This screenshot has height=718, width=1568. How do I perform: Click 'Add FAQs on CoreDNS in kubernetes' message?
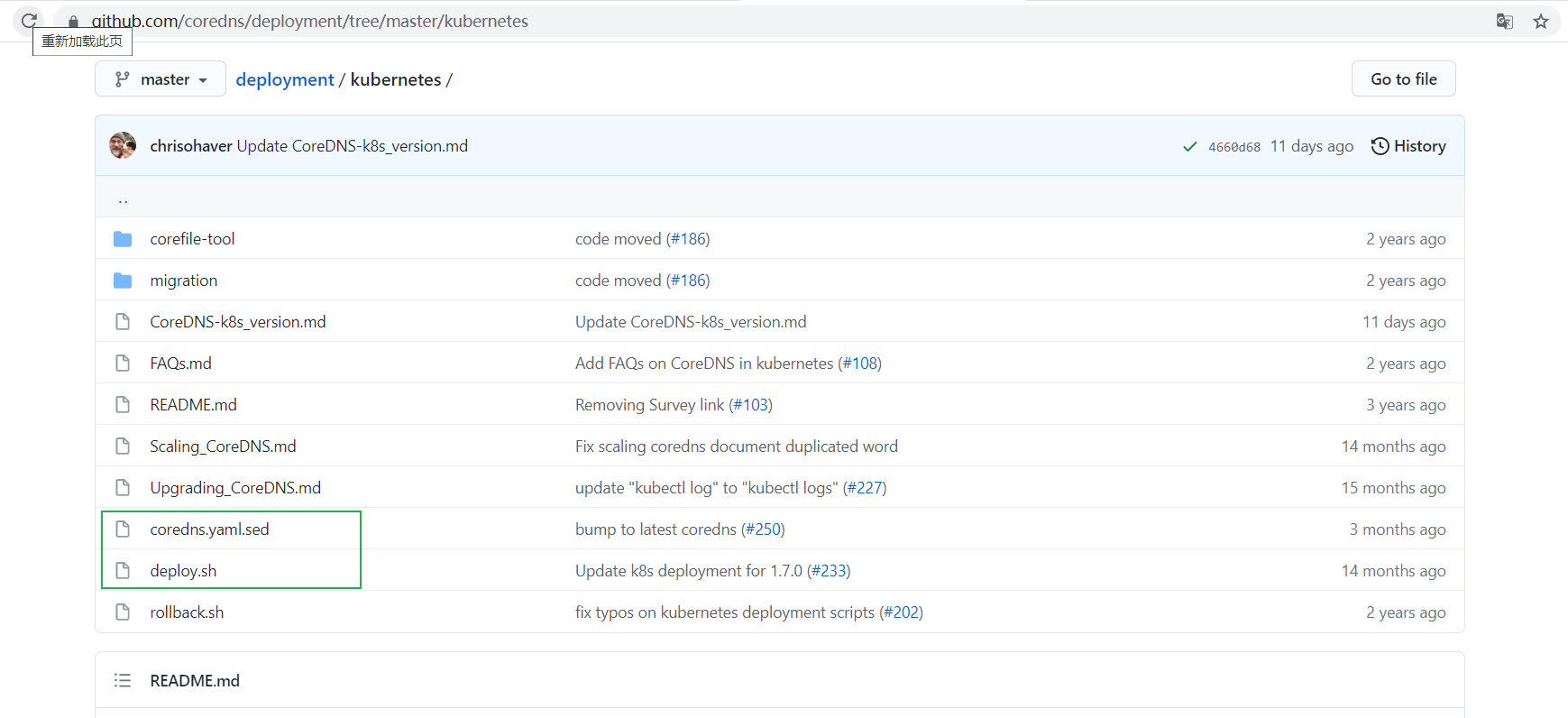[704, 364]
